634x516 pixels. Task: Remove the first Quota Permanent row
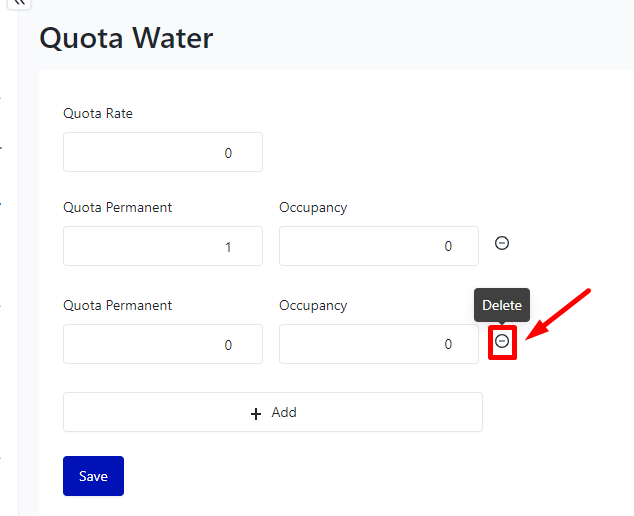pyautogui.click(x=503, y=243)
